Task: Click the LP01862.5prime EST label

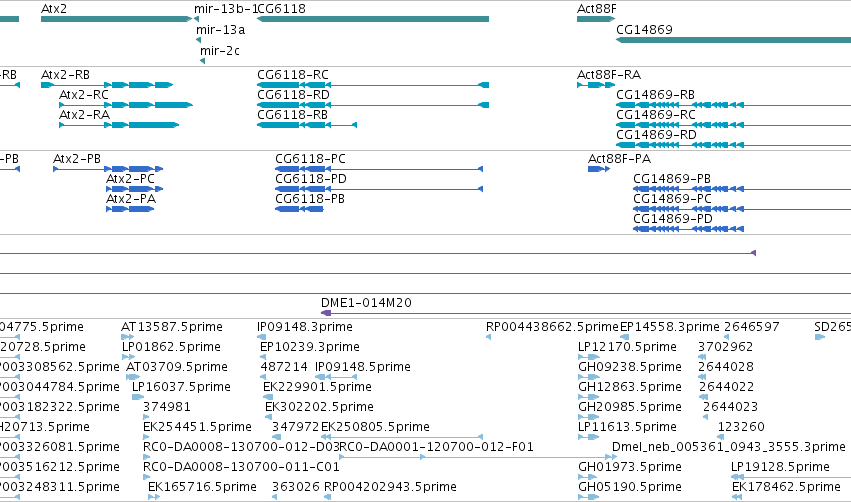Action: 171,347
